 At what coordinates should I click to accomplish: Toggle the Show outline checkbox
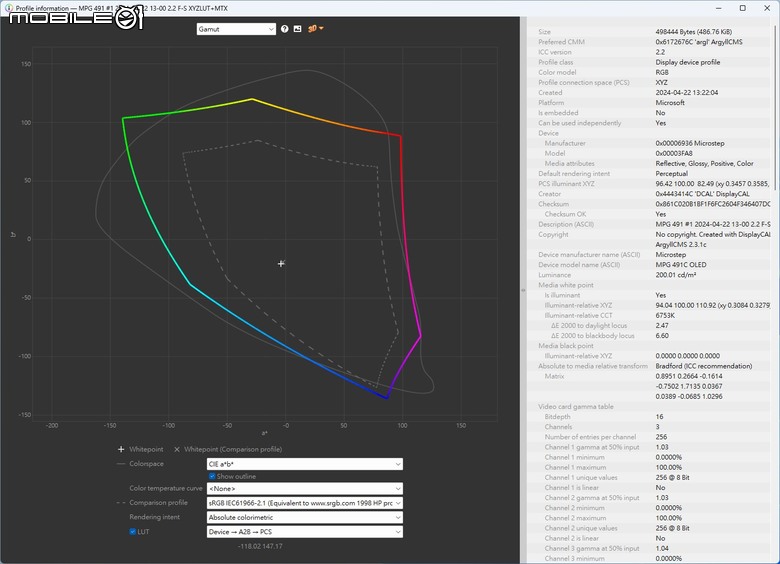click(213, 476)
